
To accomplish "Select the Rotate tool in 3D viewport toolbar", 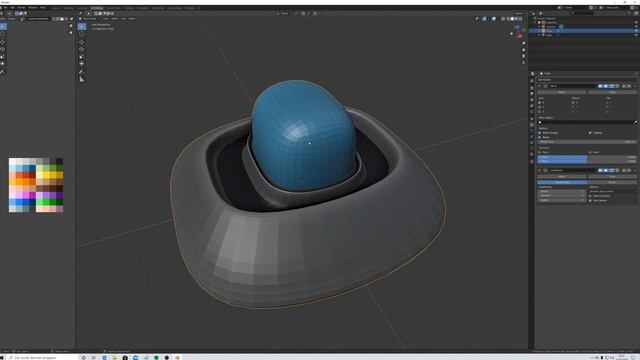I will point(82,49).
